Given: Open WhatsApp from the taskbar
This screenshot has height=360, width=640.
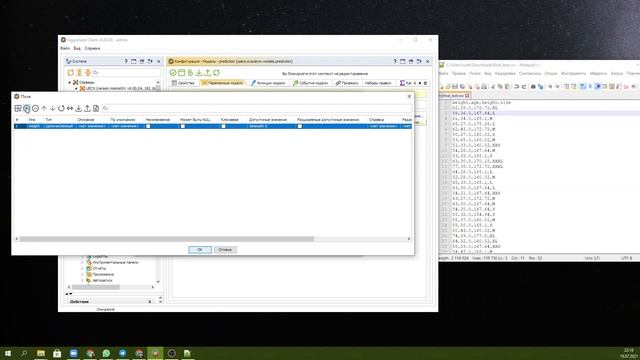Looking at the screenshot, I should 106,353.
